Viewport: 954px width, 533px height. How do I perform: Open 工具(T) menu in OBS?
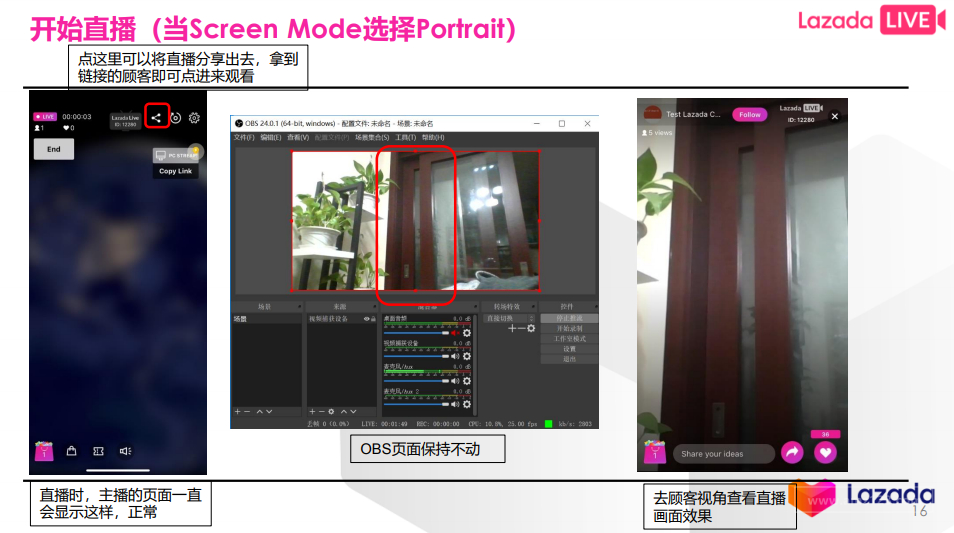coord(405,138)
